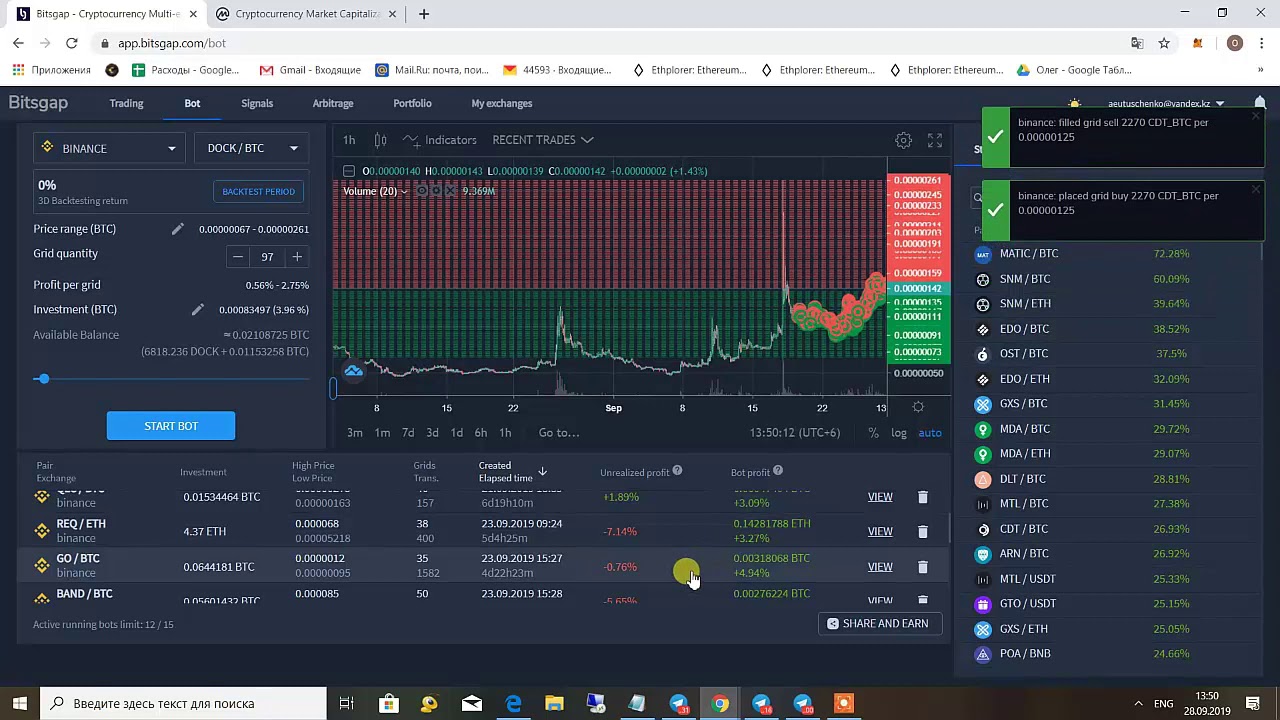Open Mail app from taskbar
Screen dimensions: 1280x720
471,703
